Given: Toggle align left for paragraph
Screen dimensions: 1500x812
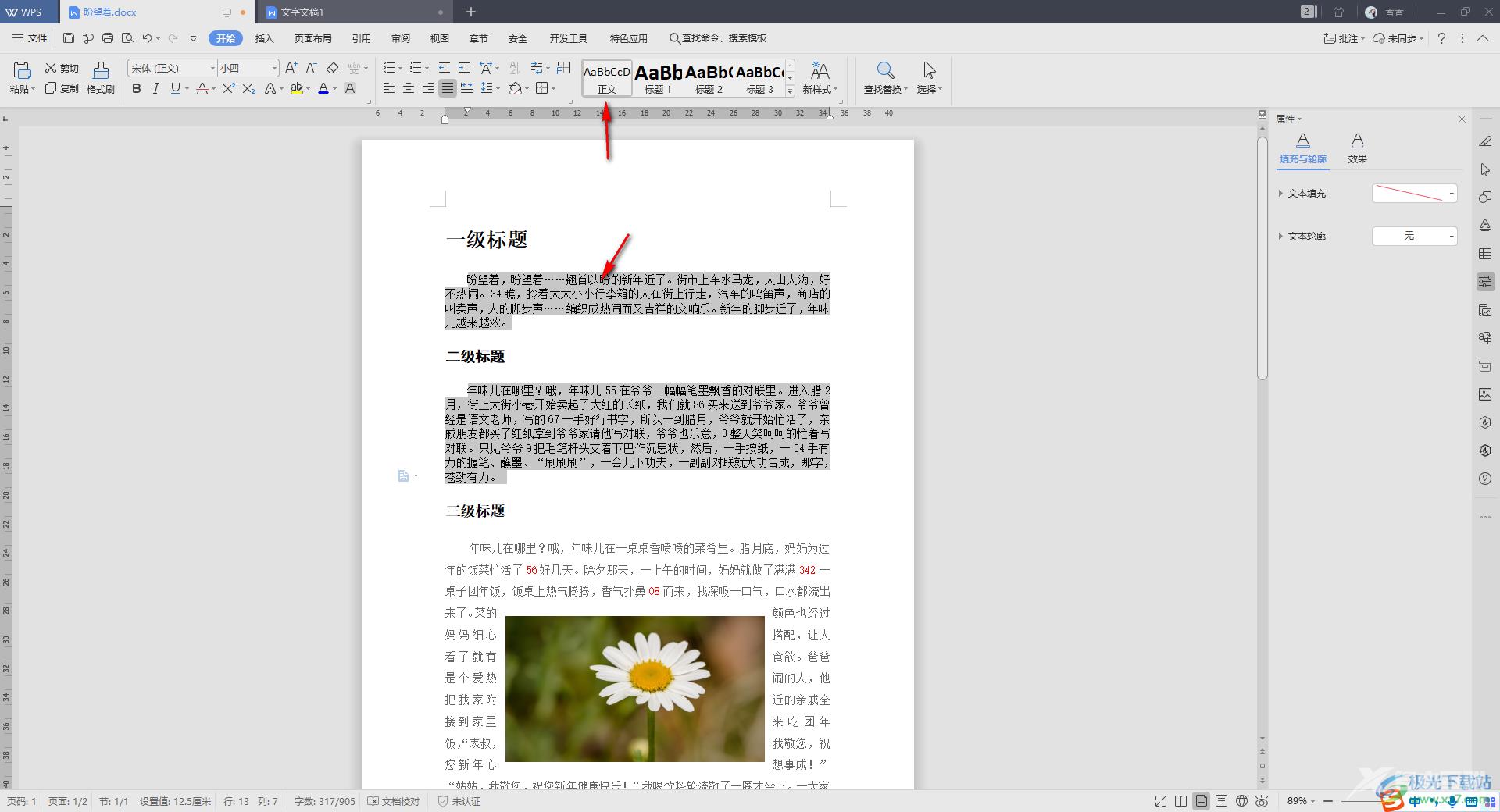Looking at the screenshot, I should (389, 88).
